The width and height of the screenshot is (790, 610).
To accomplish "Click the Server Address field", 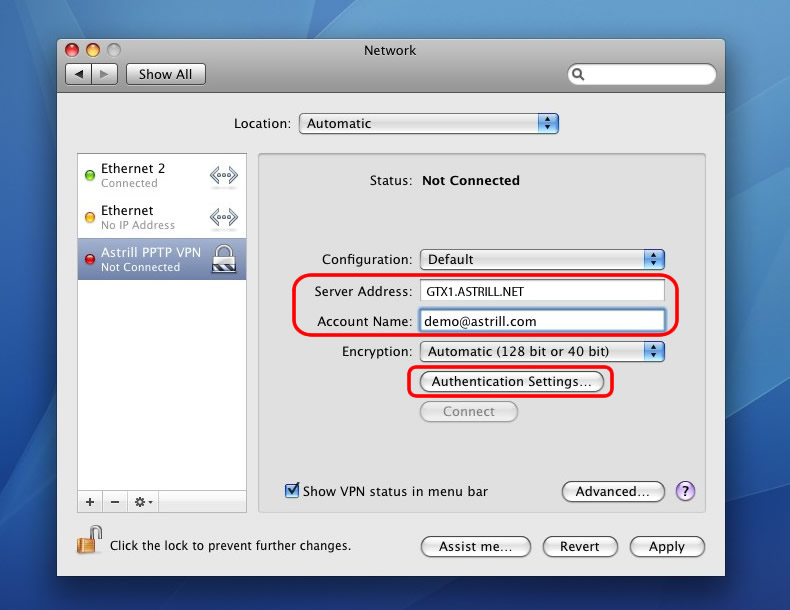I will click(x=542, y=291).
